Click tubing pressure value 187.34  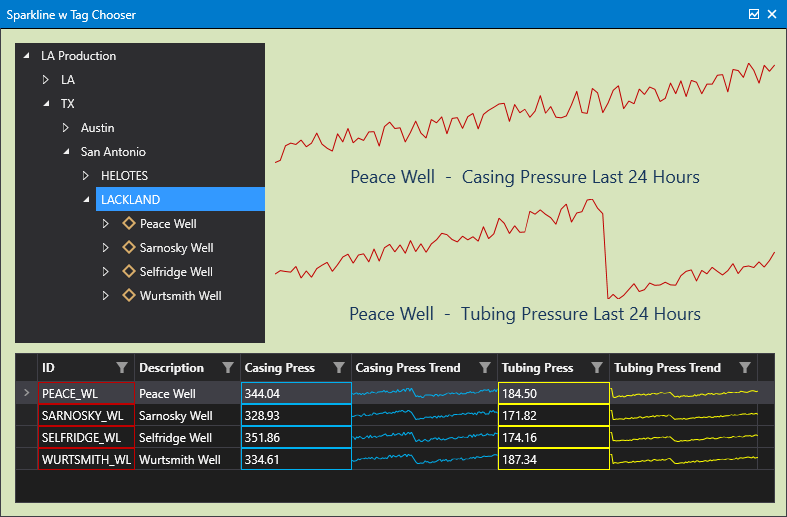(554, 459)
